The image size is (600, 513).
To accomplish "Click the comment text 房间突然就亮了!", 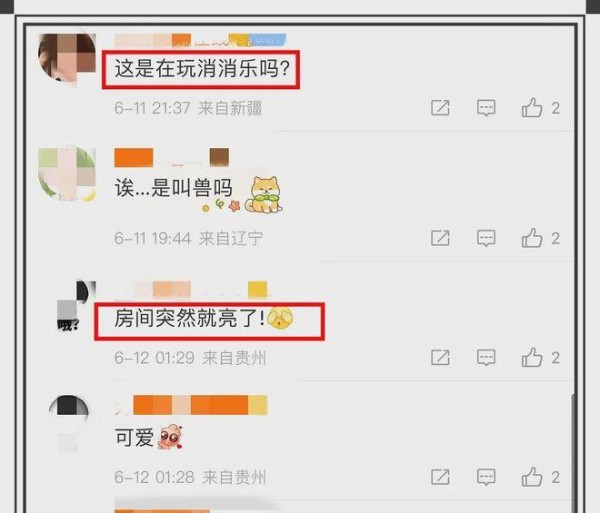I will 190,318.
